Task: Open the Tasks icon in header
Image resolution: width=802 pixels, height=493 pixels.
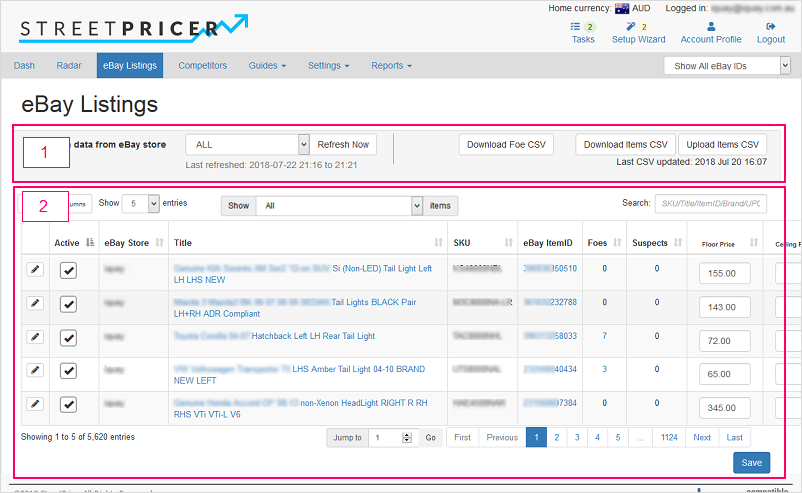Action: point(575,27)
